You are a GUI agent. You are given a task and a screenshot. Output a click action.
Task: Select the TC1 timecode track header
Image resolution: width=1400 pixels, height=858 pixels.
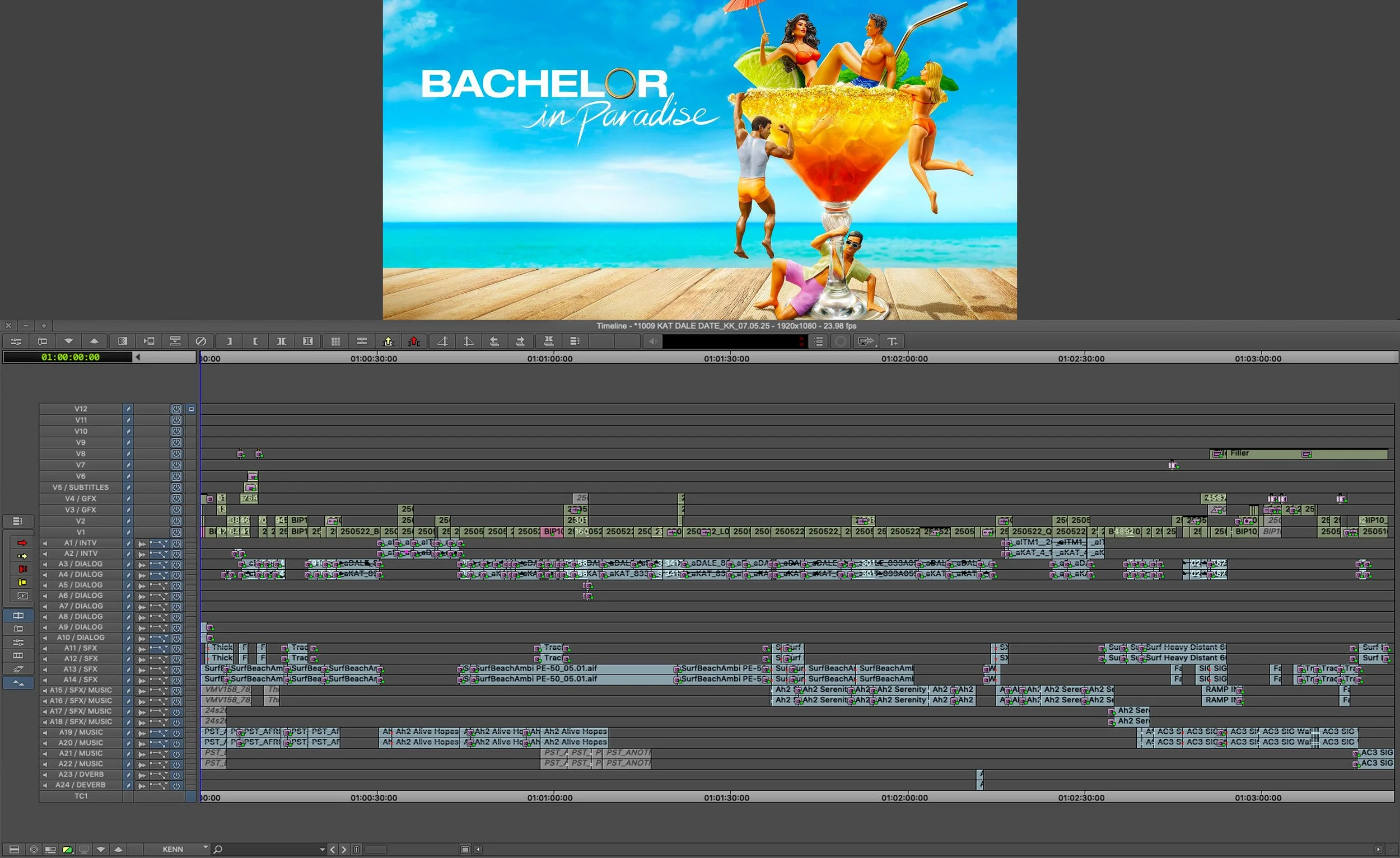click(81, 796)
